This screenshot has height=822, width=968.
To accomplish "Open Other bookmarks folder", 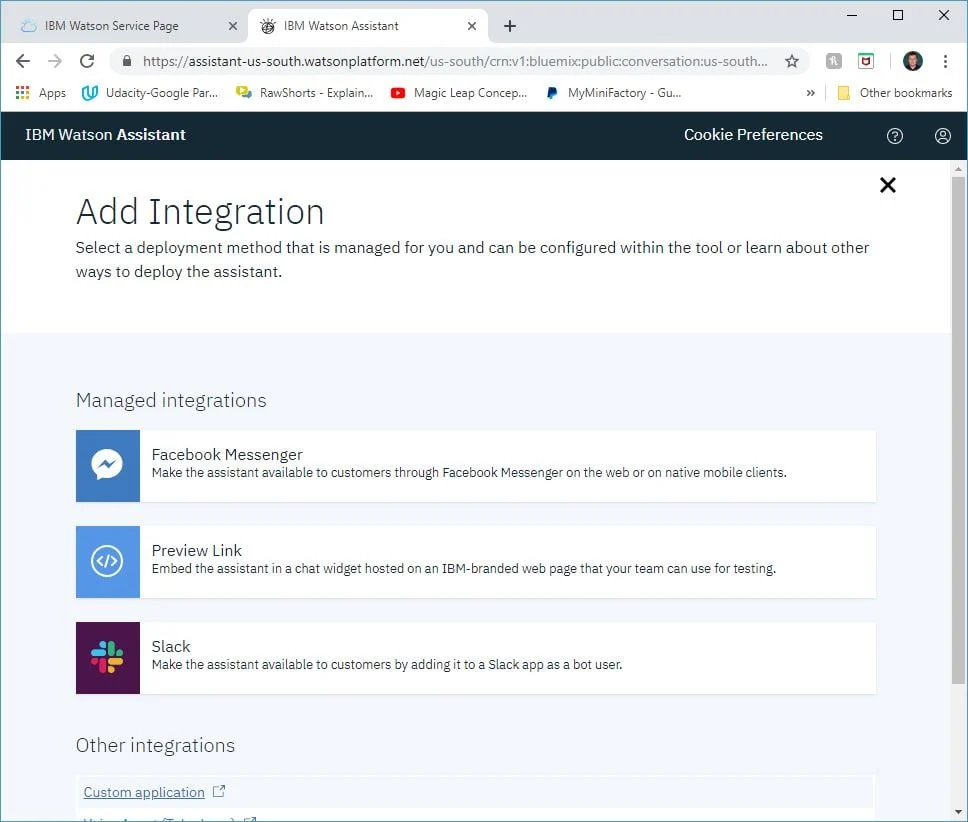I will click(895, 93).
